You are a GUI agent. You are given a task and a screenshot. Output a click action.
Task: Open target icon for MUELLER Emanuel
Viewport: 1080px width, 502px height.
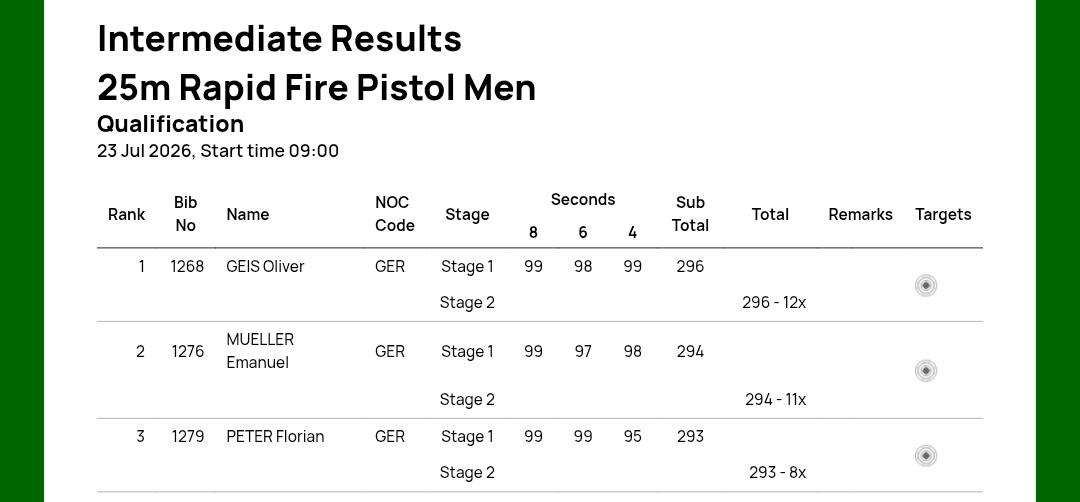coord(926,370)
